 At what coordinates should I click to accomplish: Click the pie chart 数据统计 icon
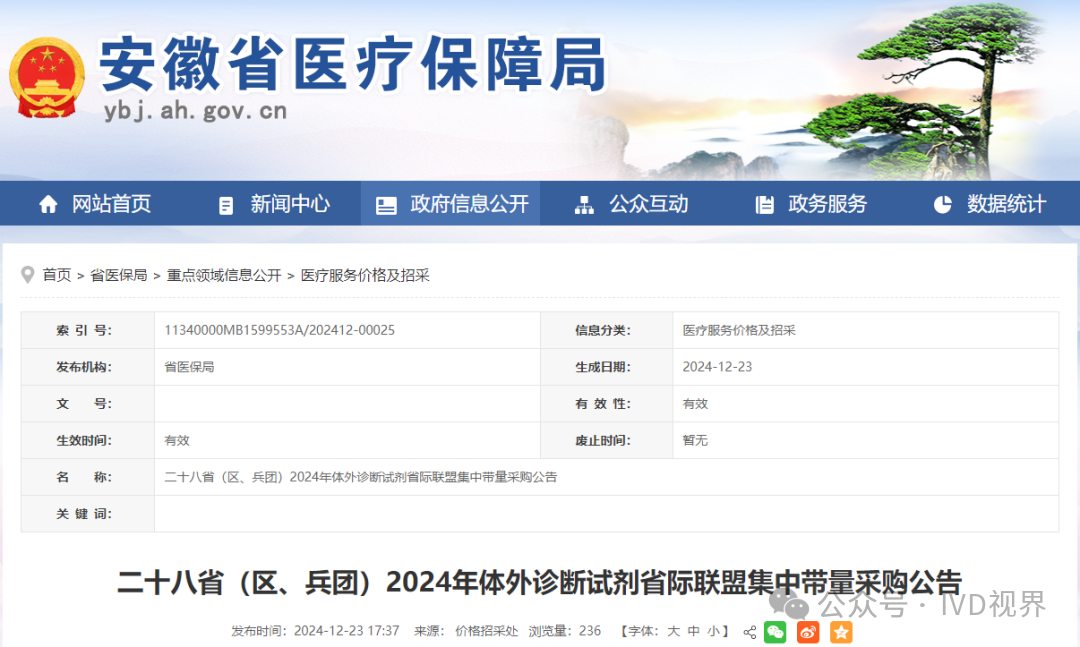[942, 204]
